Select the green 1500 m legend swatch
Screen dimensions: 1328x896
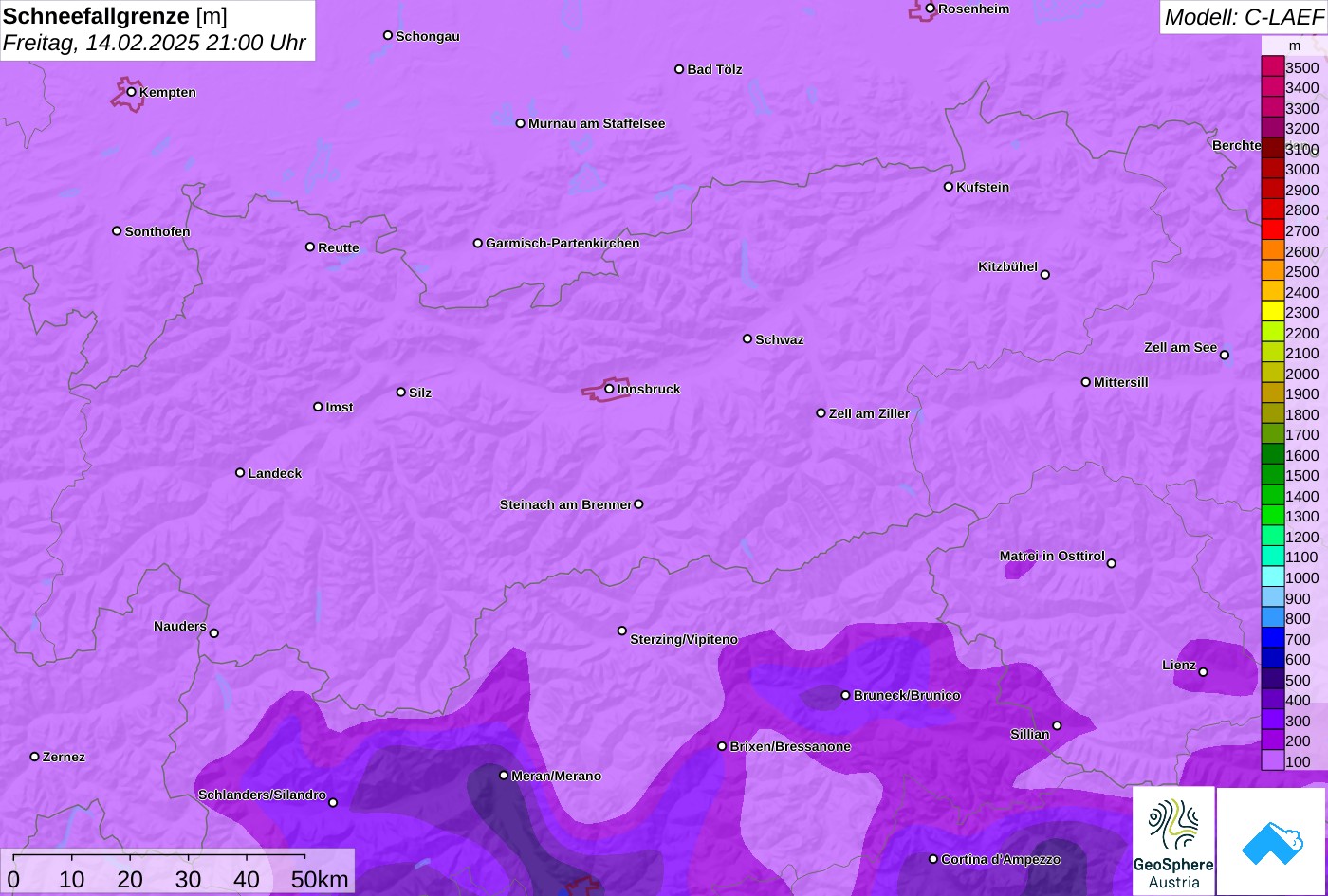point(1272,474)
